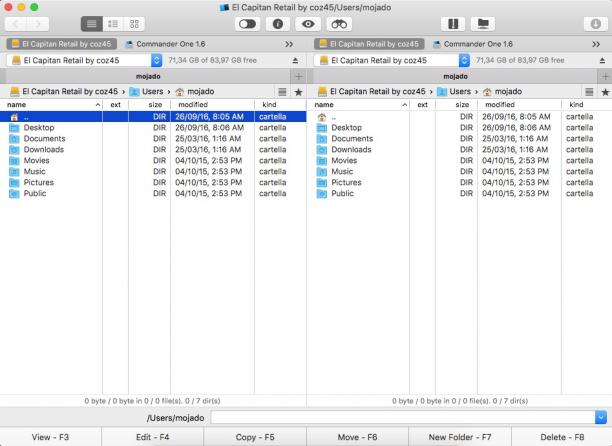Add a new tab in the right pane
Image resolution: width=612 pixels, height=446 pixels.
(x=605, y=76)
